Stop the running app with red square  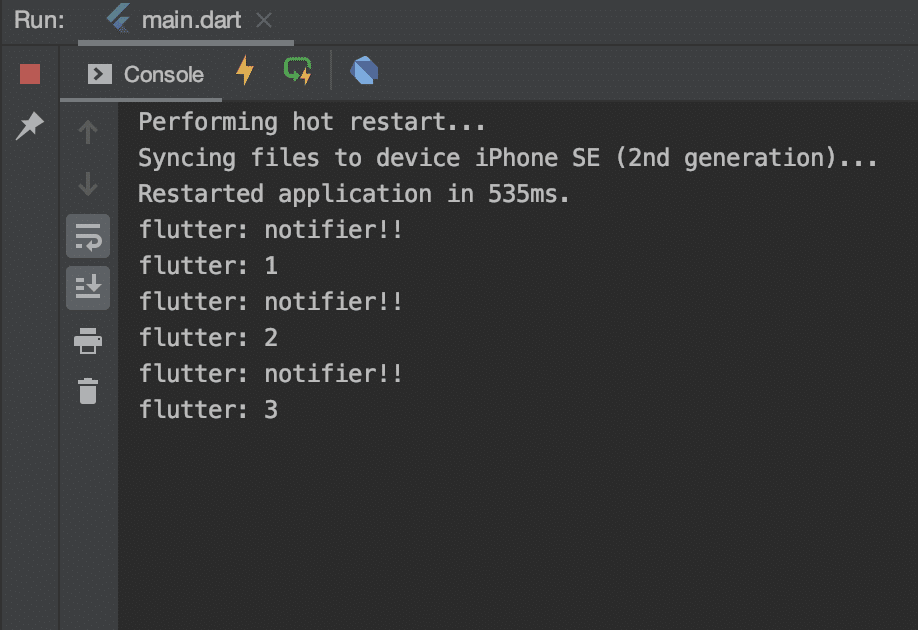pos(30,74)
